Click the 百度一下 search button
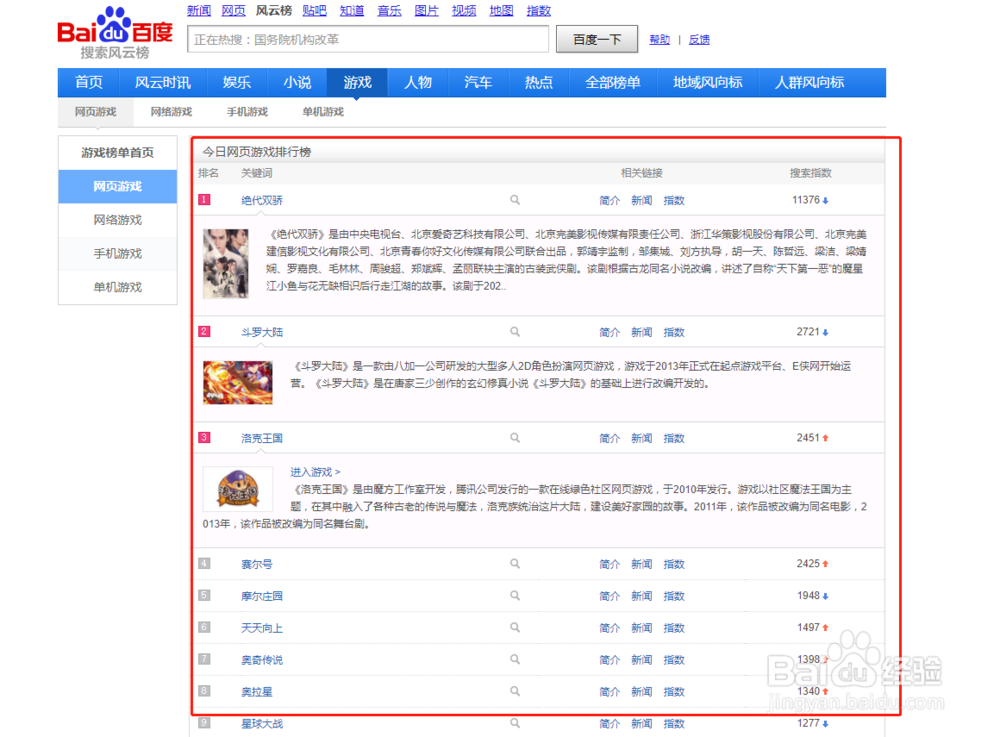The width and height of the screenshot is (1000, 737). tap(596, 39)
